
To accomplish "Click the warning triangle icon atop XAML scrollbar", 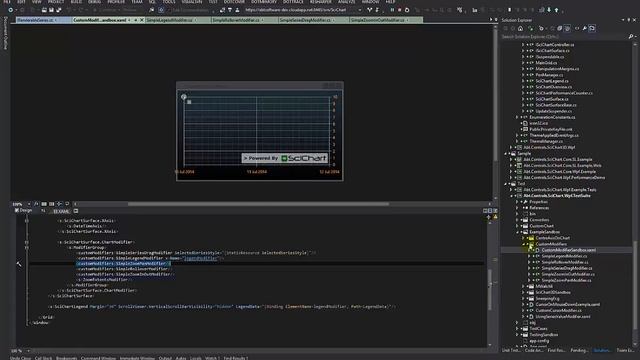I will (x=495, y=217).
